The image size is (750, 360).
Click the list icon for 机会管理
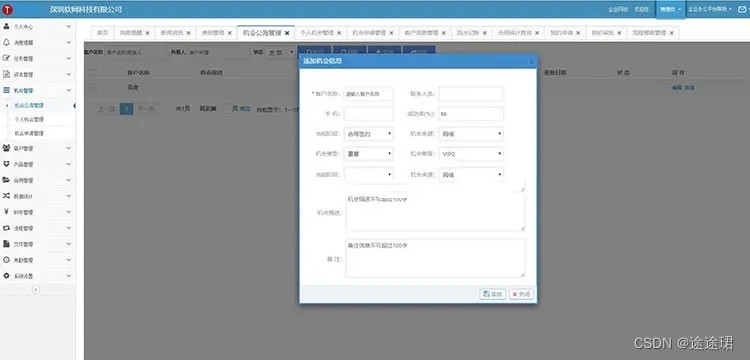[x=6, y=90]
